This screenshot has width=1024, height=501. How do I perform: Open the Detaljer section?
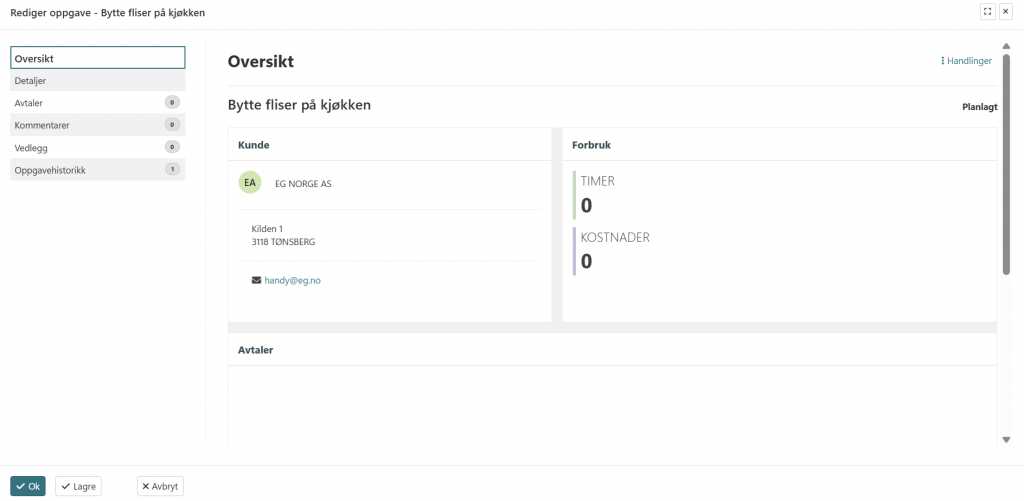click(97, 81)
